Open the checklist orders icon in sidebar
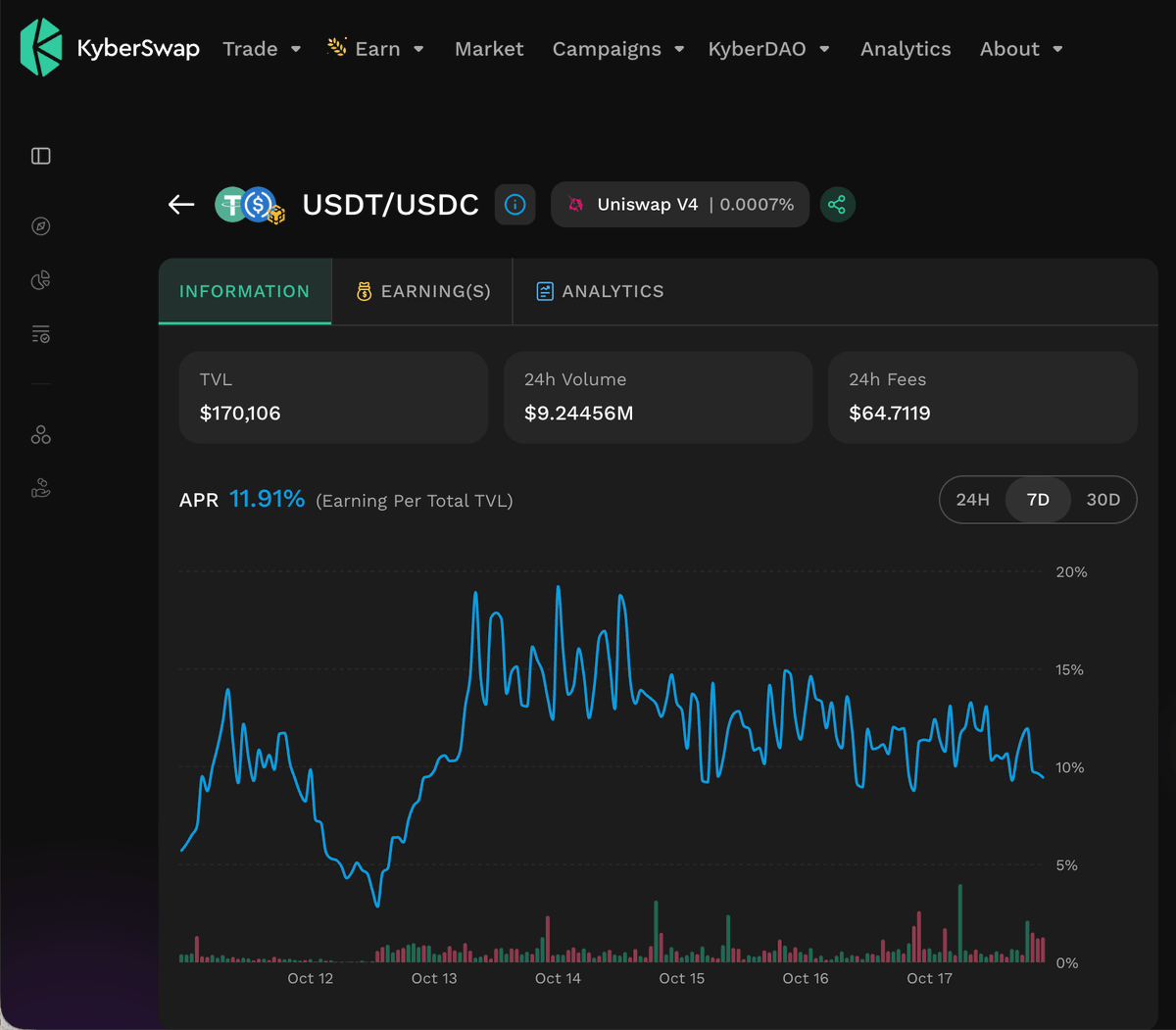Screen dimensions: 1176x1030 41,334
